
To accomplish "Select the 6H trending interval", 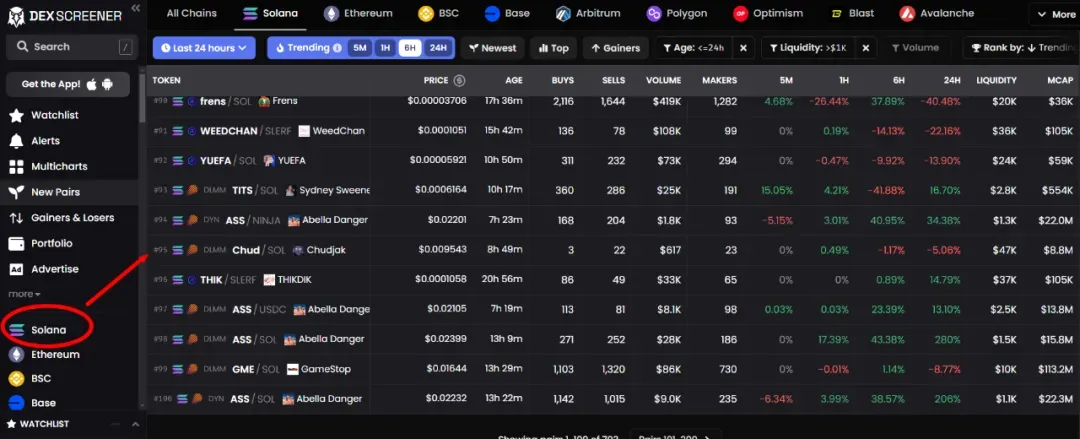I will (x=410, y=48).
